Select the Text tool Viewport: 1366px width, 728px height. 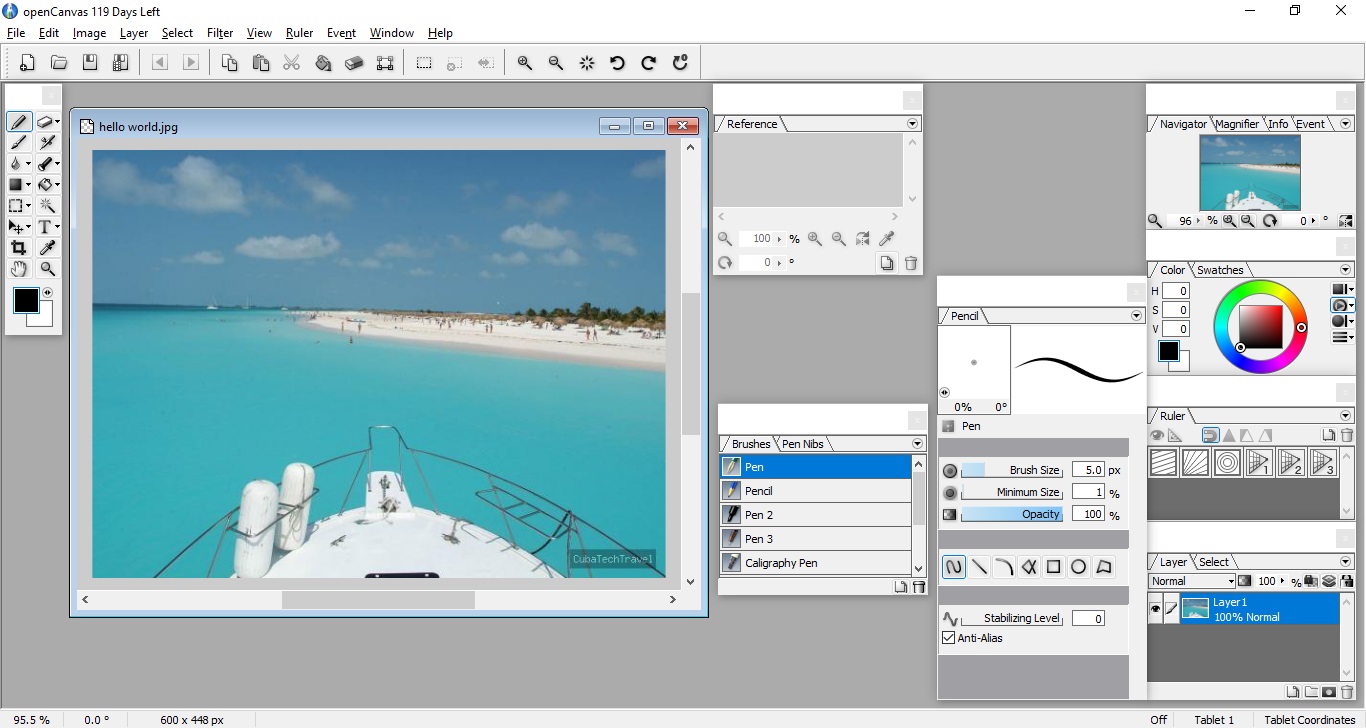point(47,227)
